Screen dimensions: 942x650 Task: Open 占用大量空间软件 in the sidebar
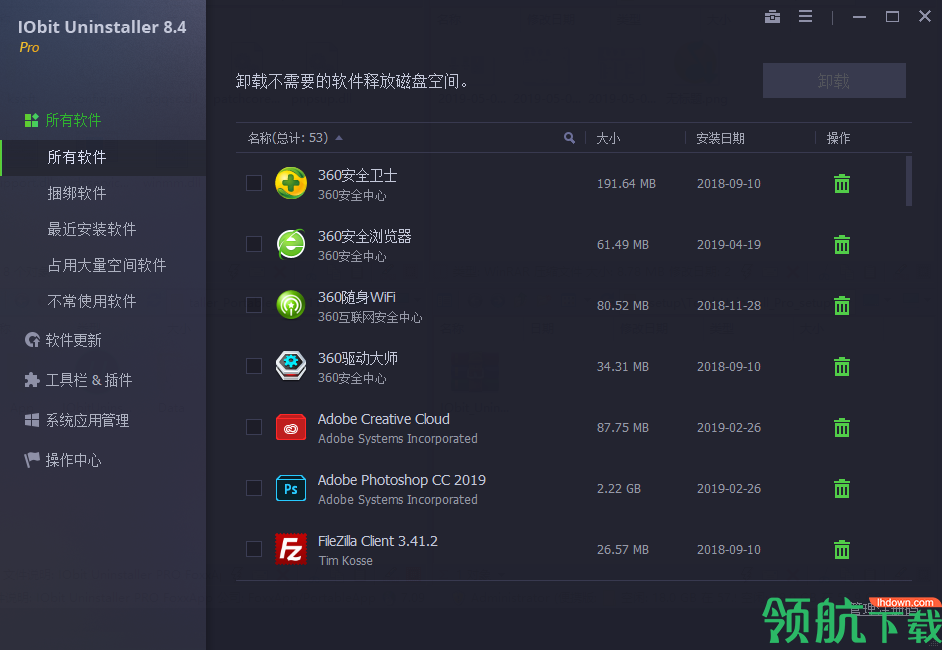tap(107, 266)
